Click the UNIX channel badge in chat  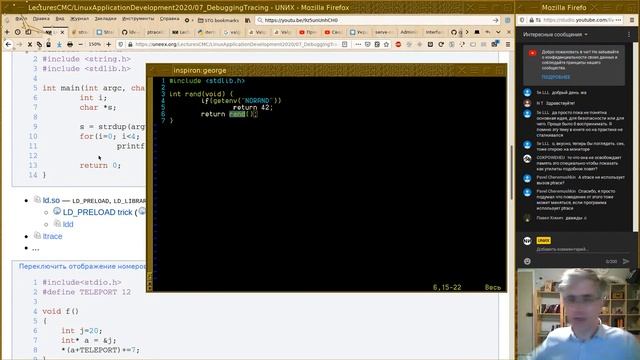(x=543, y=240)
